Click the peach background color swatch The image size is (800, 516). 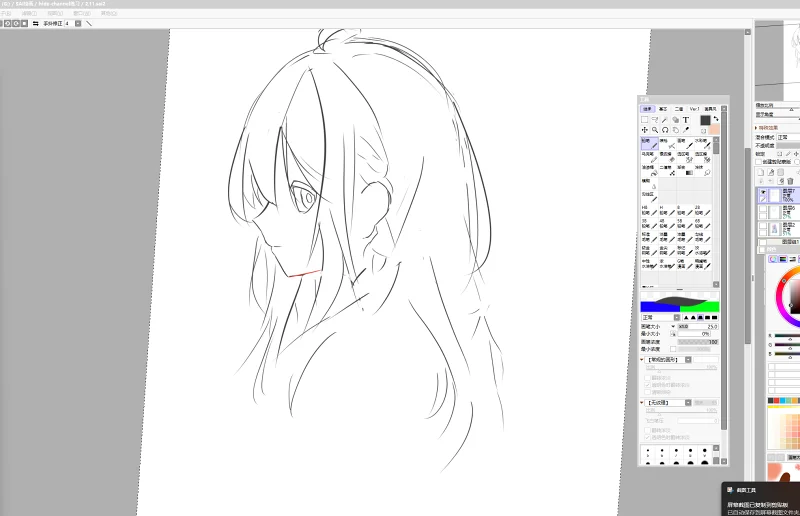pos(714,130)
